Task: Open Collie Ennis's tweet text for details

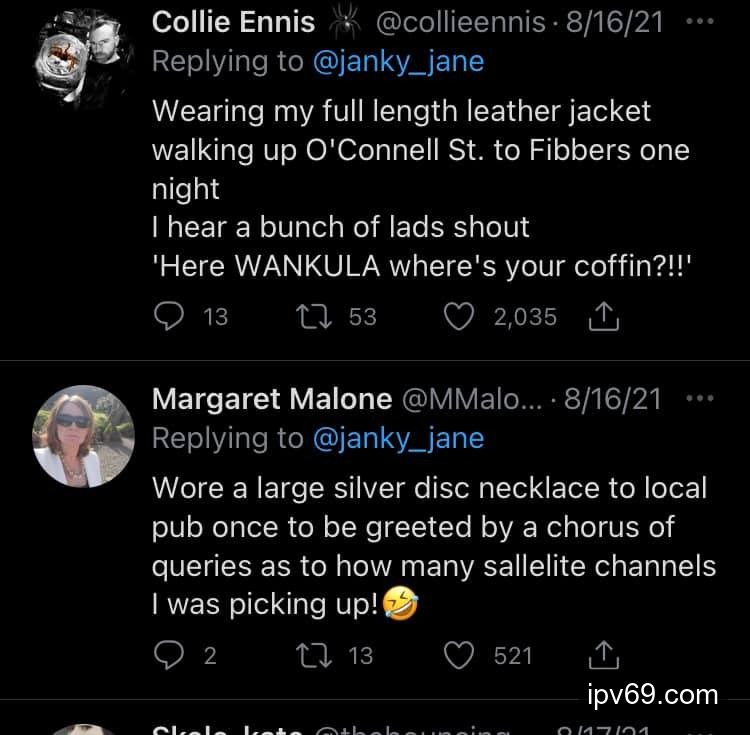Action: coord(420,189)
